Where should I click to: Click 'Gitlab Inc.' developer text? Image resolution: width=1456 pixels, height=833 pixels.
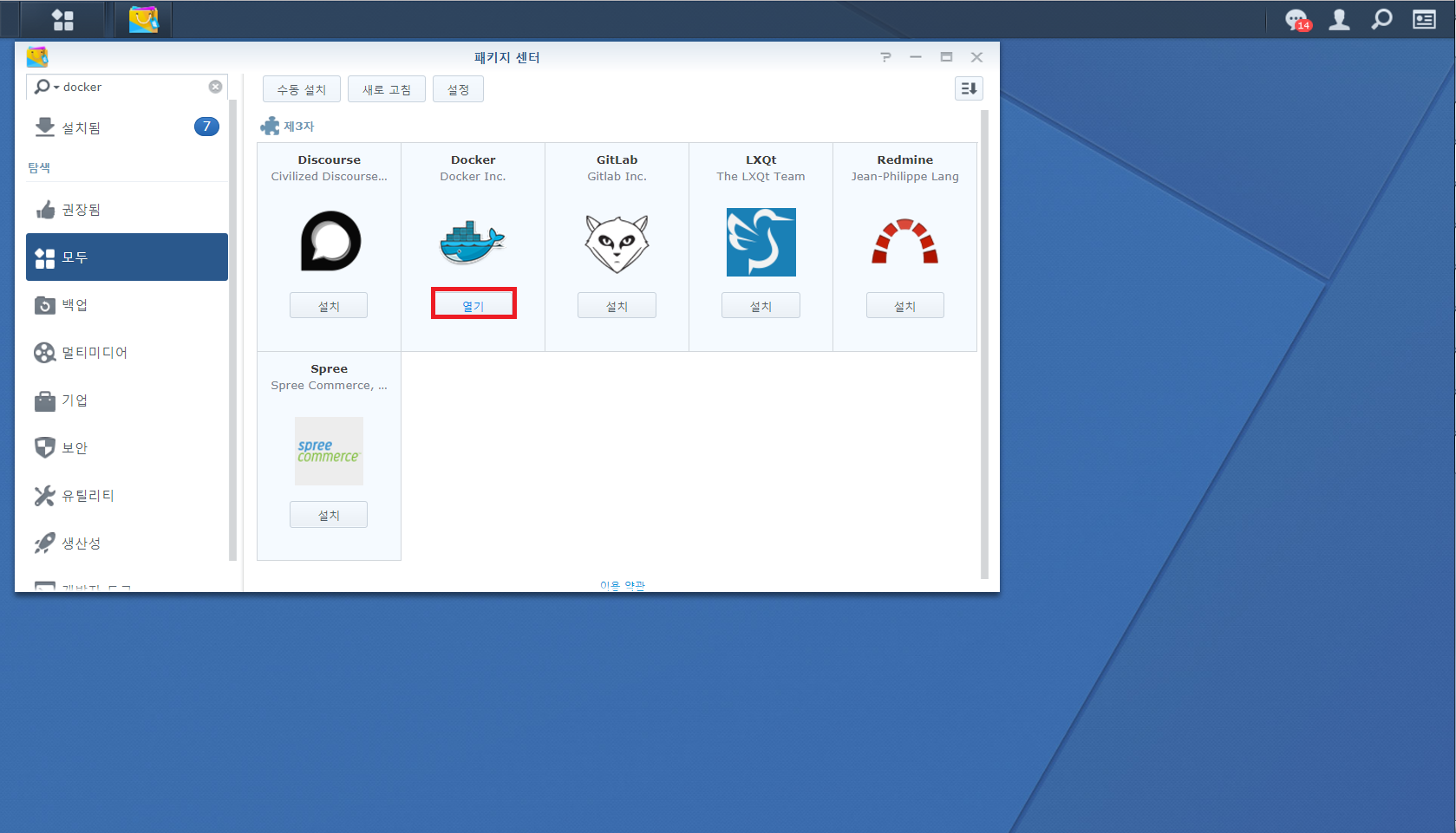pos(617,177)
